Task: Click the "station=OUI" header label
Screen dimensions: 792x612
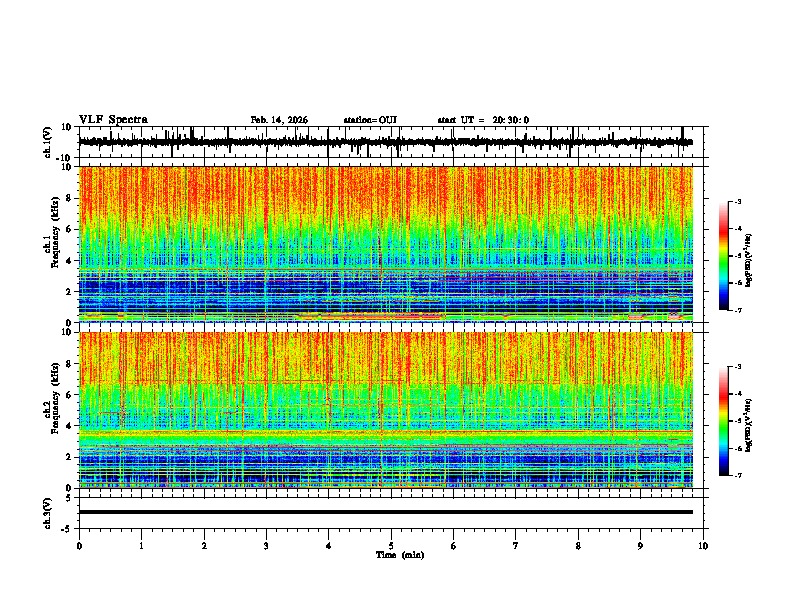Action: tap(370, 120)
